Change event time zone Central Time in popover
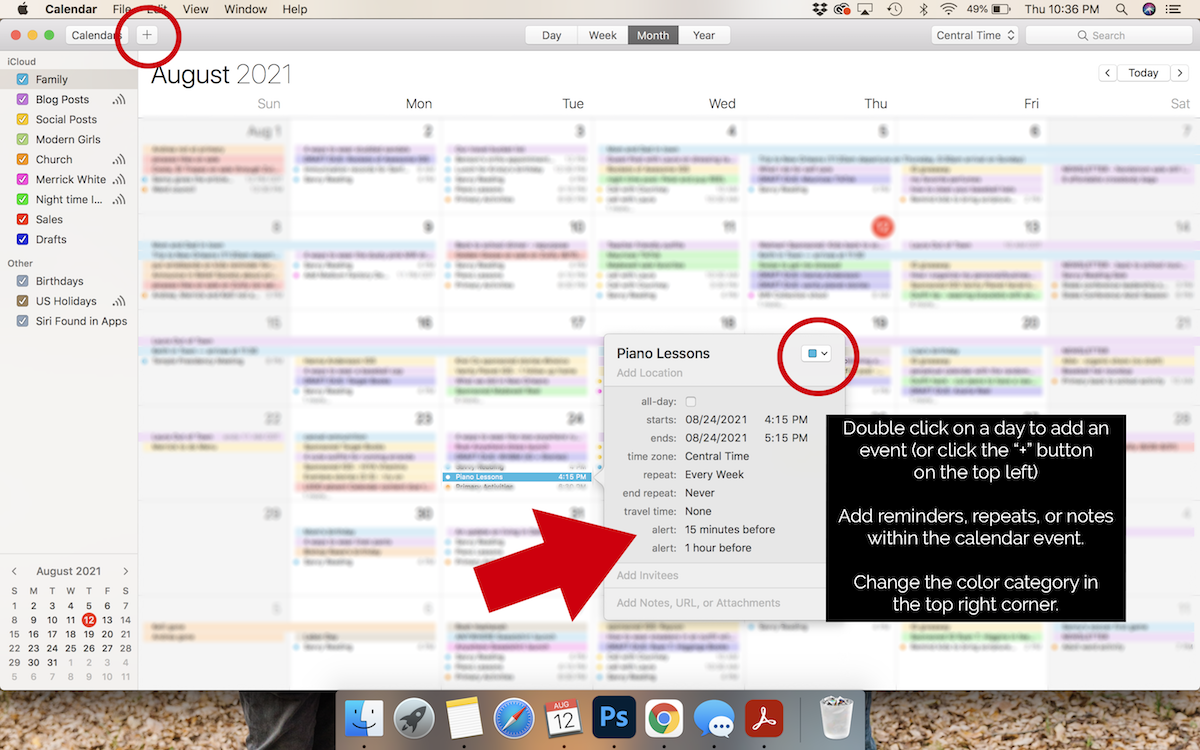The width and height of the screenshot is (1200, 750). point(717,456)
